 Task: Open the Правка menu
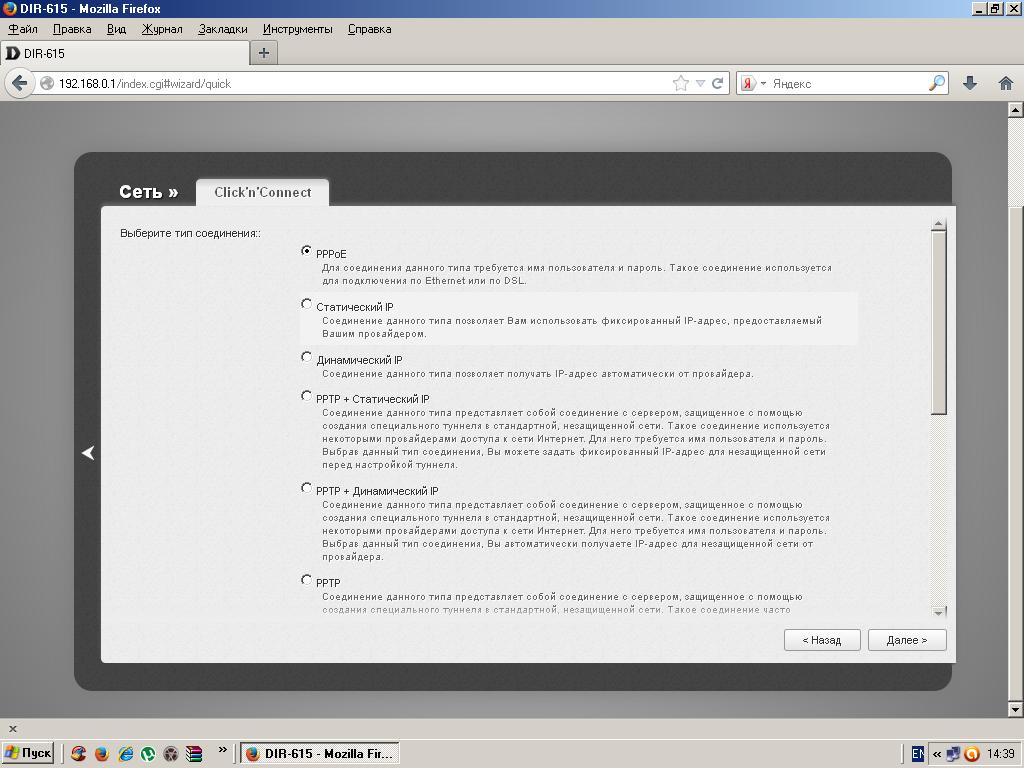72,29
